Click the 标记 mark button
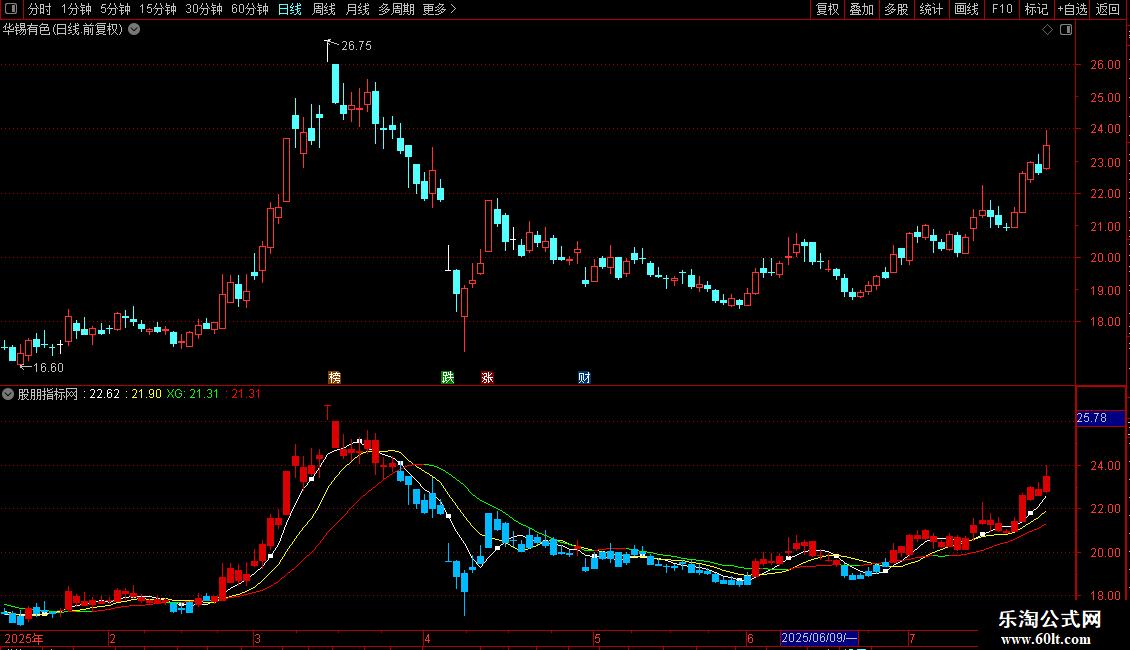1130x650 pixels. click(1036, 9)
